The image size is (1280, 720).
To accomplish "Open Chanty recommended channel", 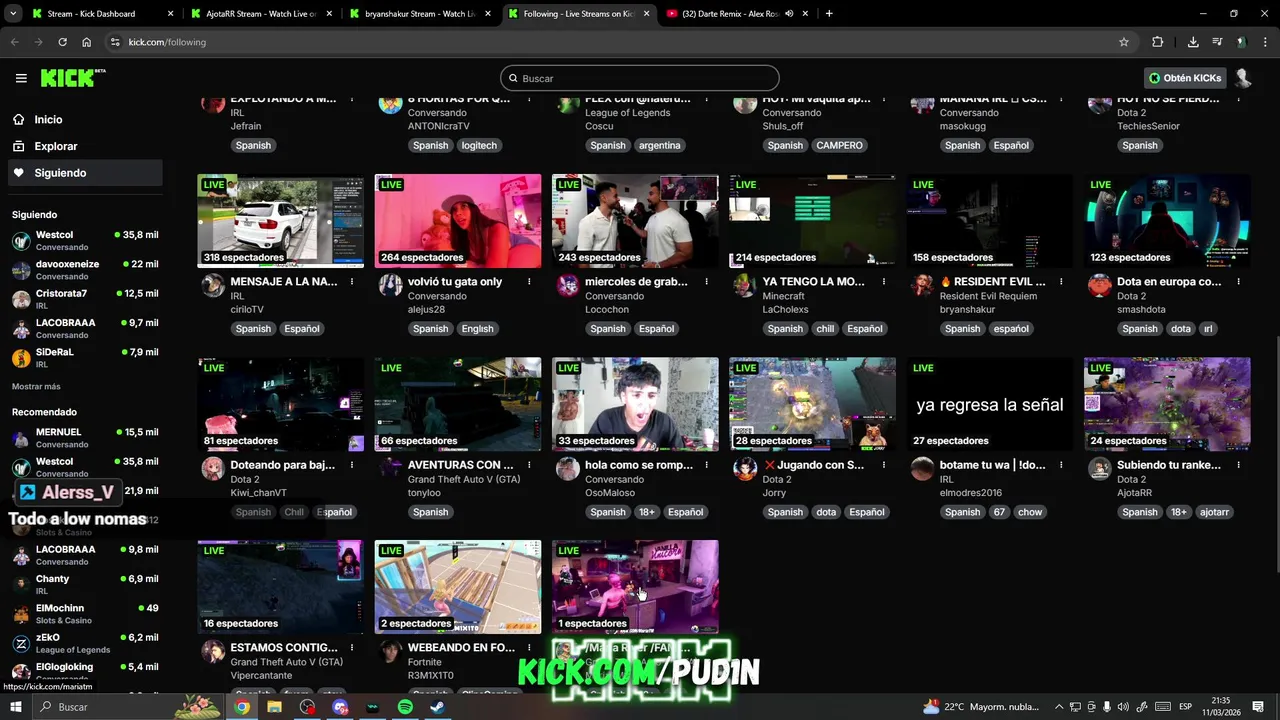I will (84, 585).
